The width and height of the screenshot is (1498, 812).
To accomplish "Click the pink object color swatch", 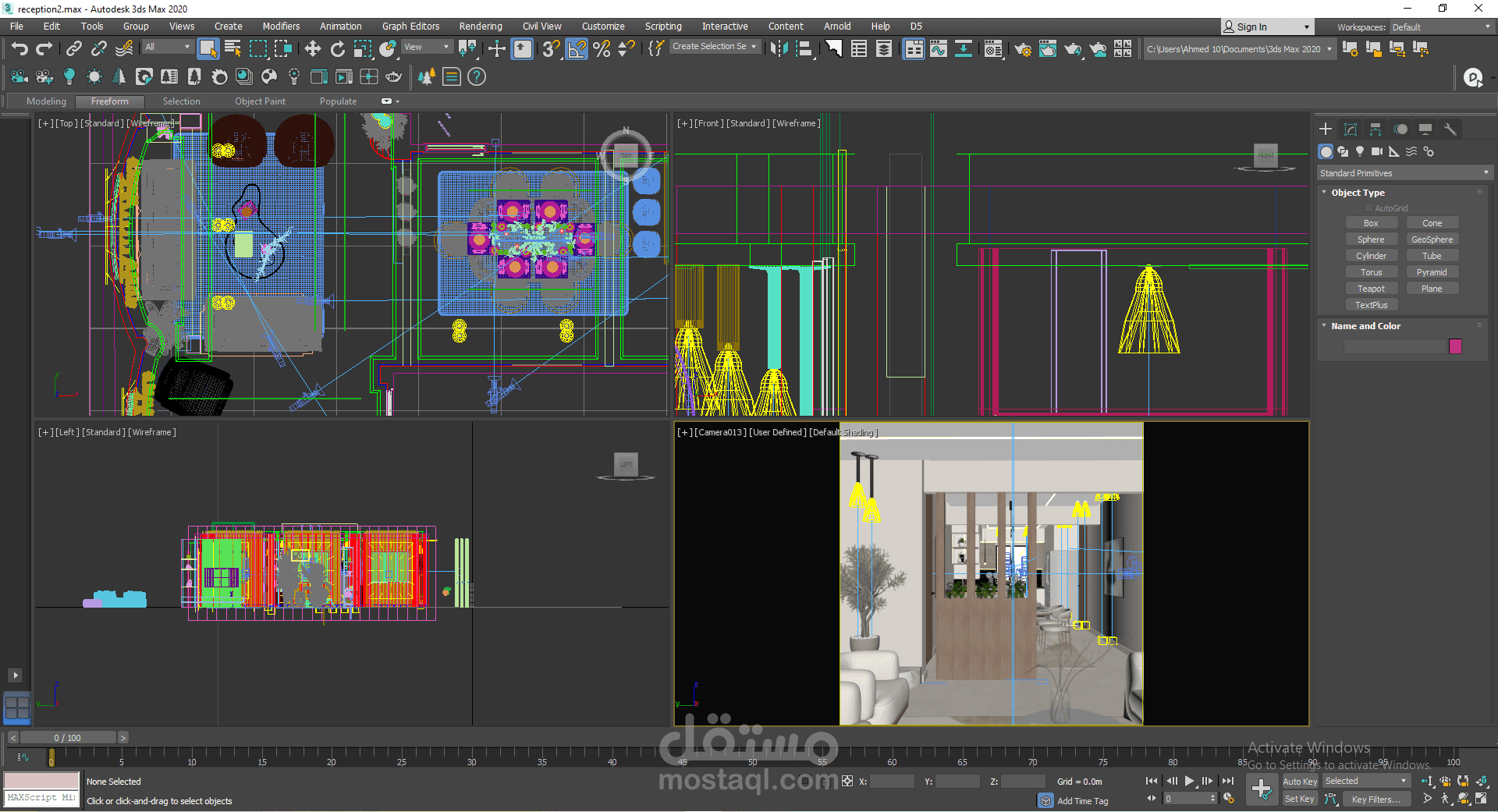I will tap(1455, 346).
